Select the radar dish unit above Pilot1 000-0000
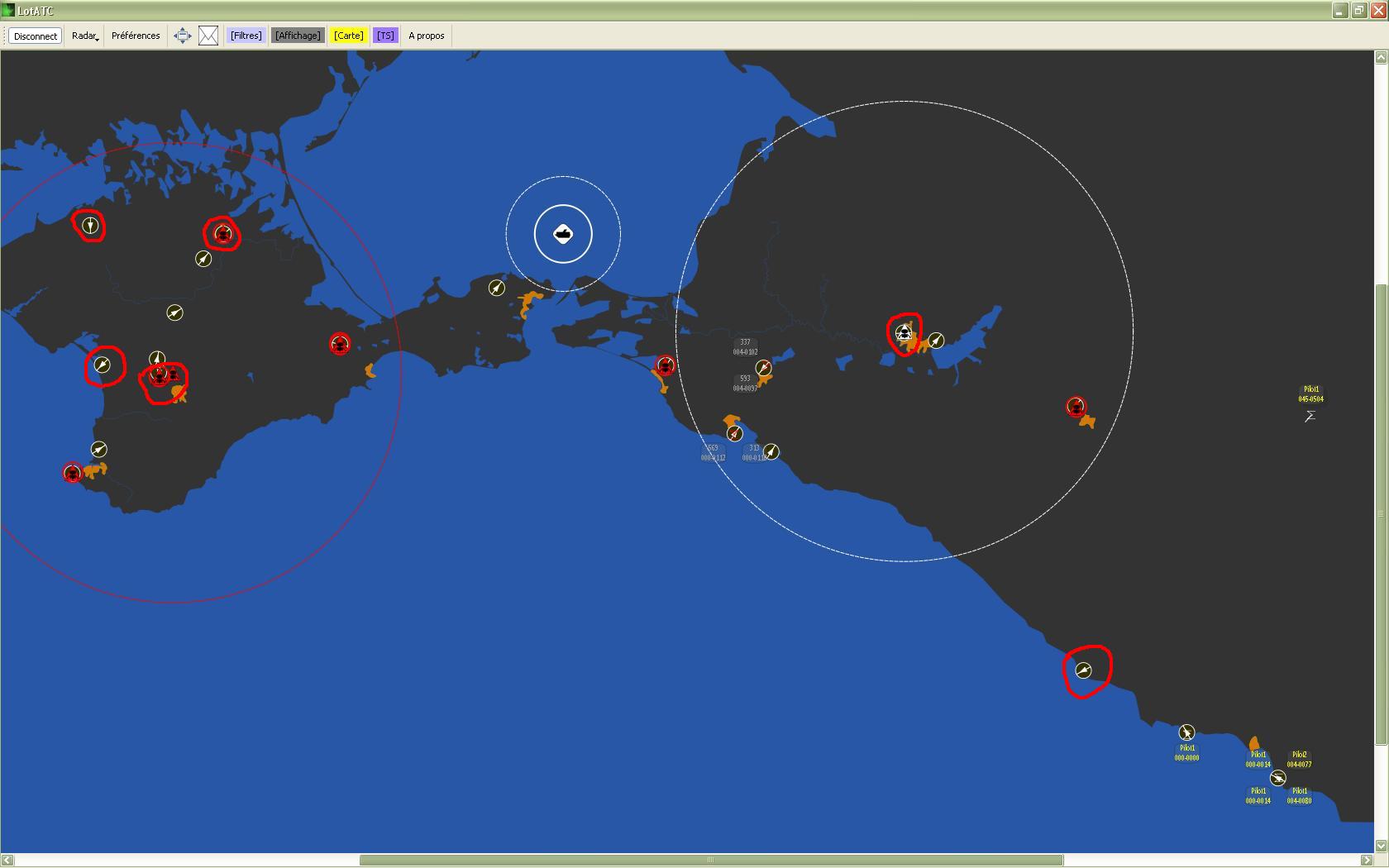Image resolution: width=1389 pixels, height=868 pixels. [x=1186, y=732]
